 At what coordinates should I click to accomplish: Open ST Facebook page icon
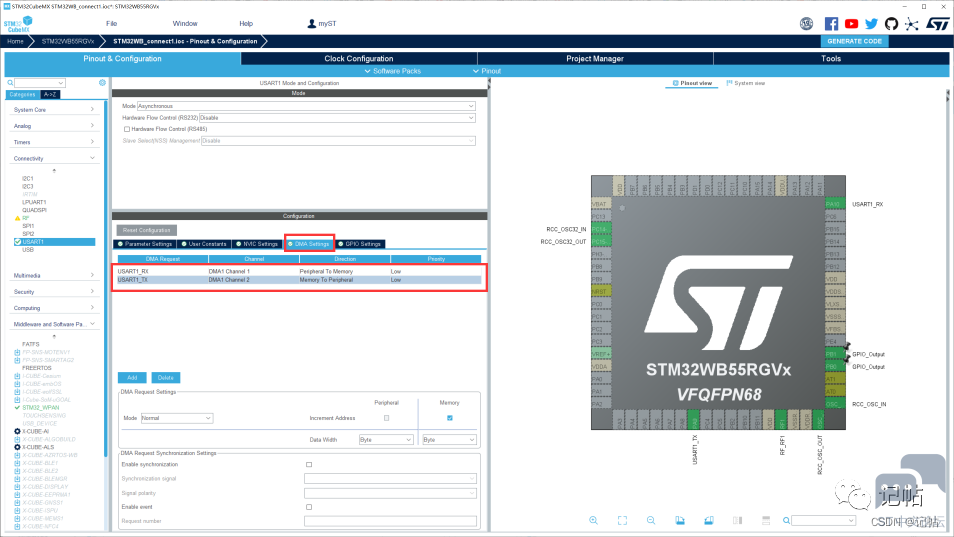point(831,24)
